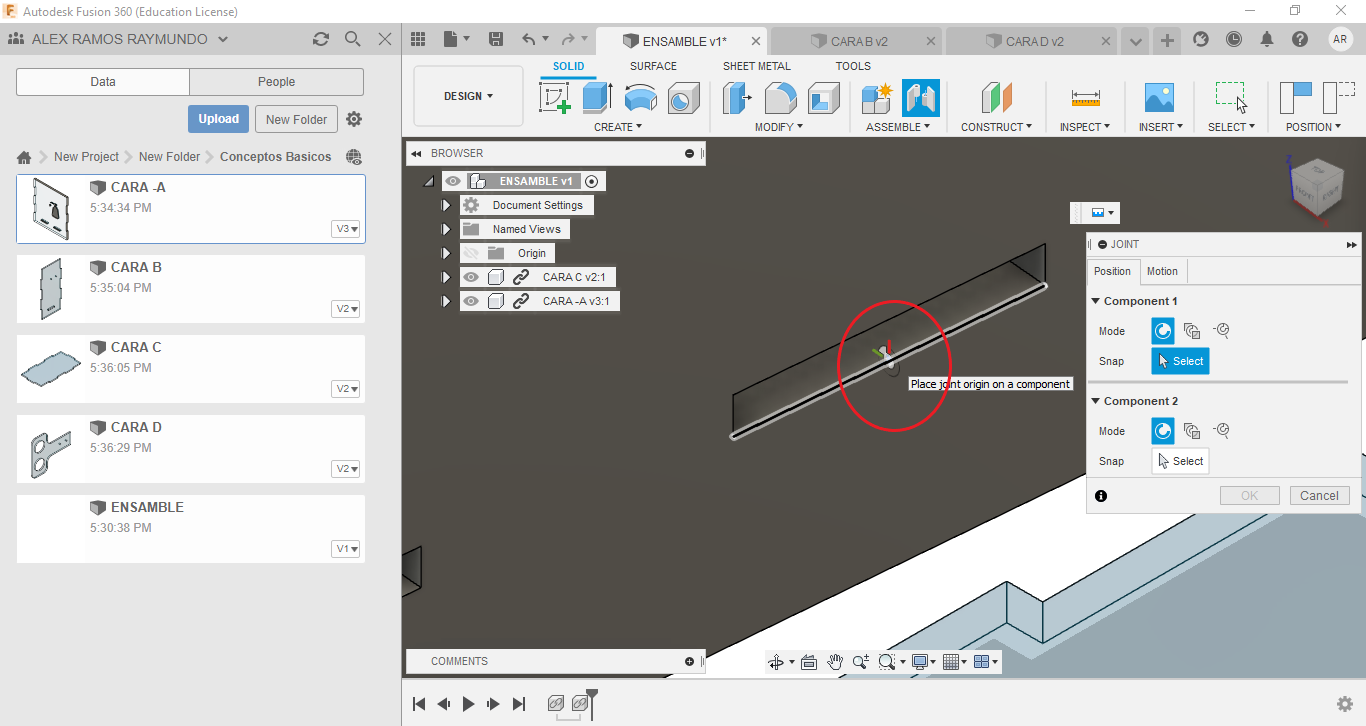The height and width of the screenshot is (726, 1366).
Task: Undo the last action
Action: (x=528, y=39)
